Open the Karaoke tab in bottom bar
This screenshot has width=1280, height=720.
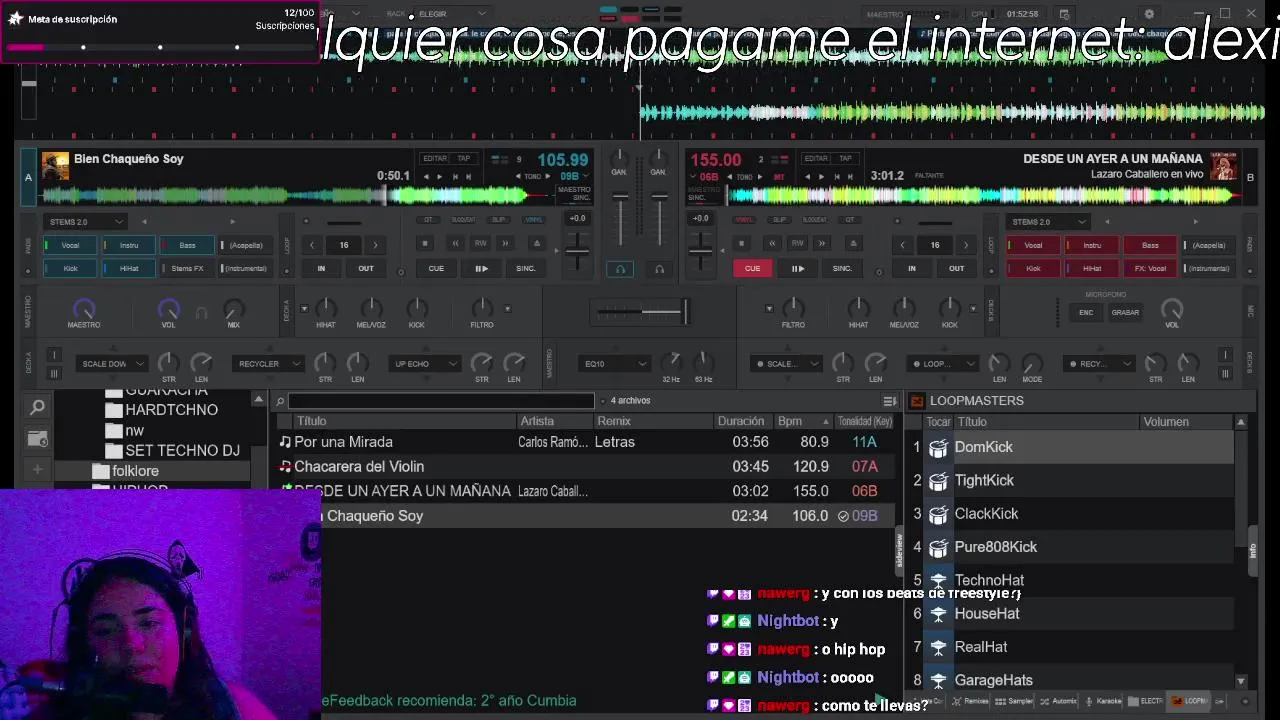[x=1103, y=701]
